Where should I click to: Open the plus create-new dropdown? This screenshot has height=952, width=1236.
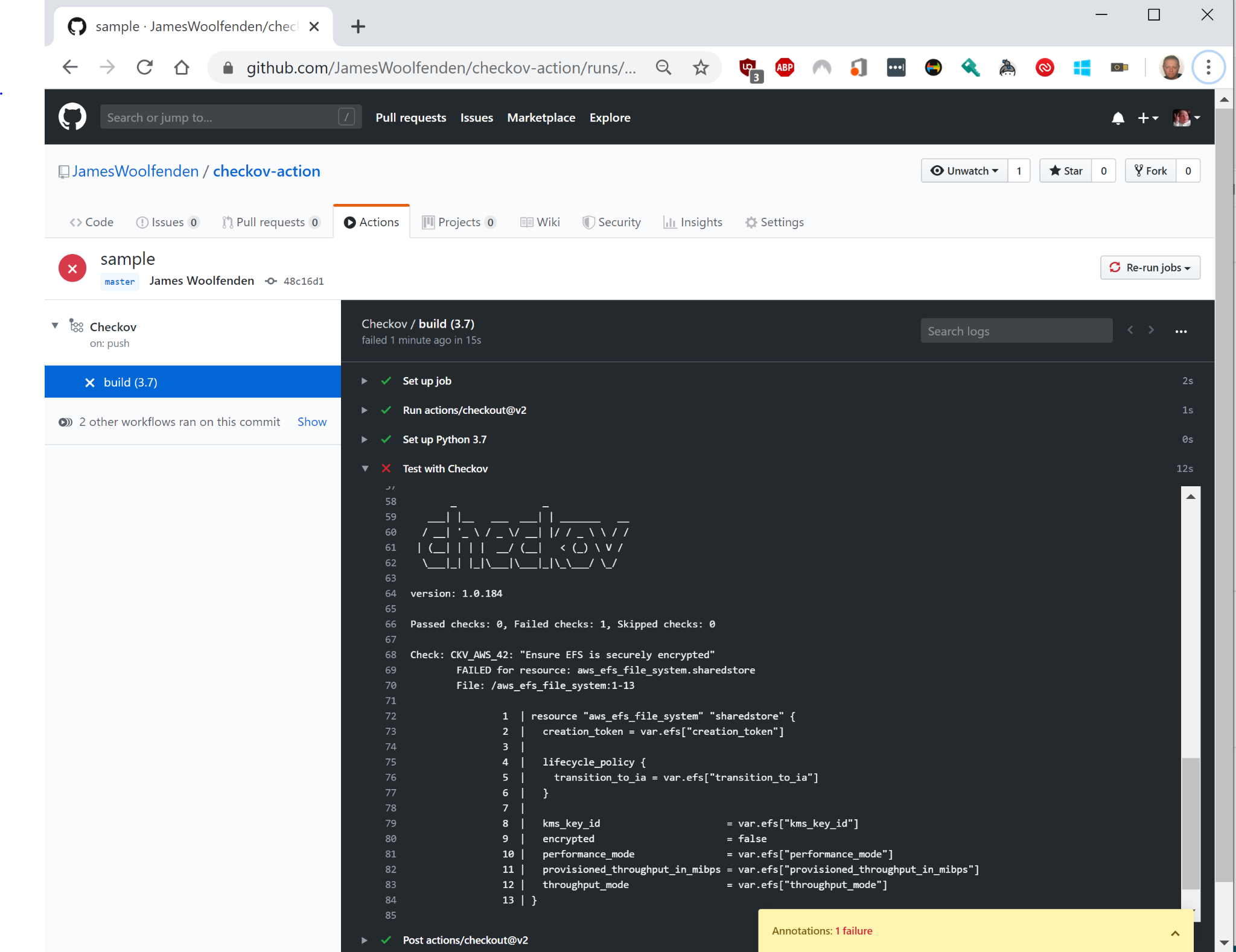[x=1148, y=118]
